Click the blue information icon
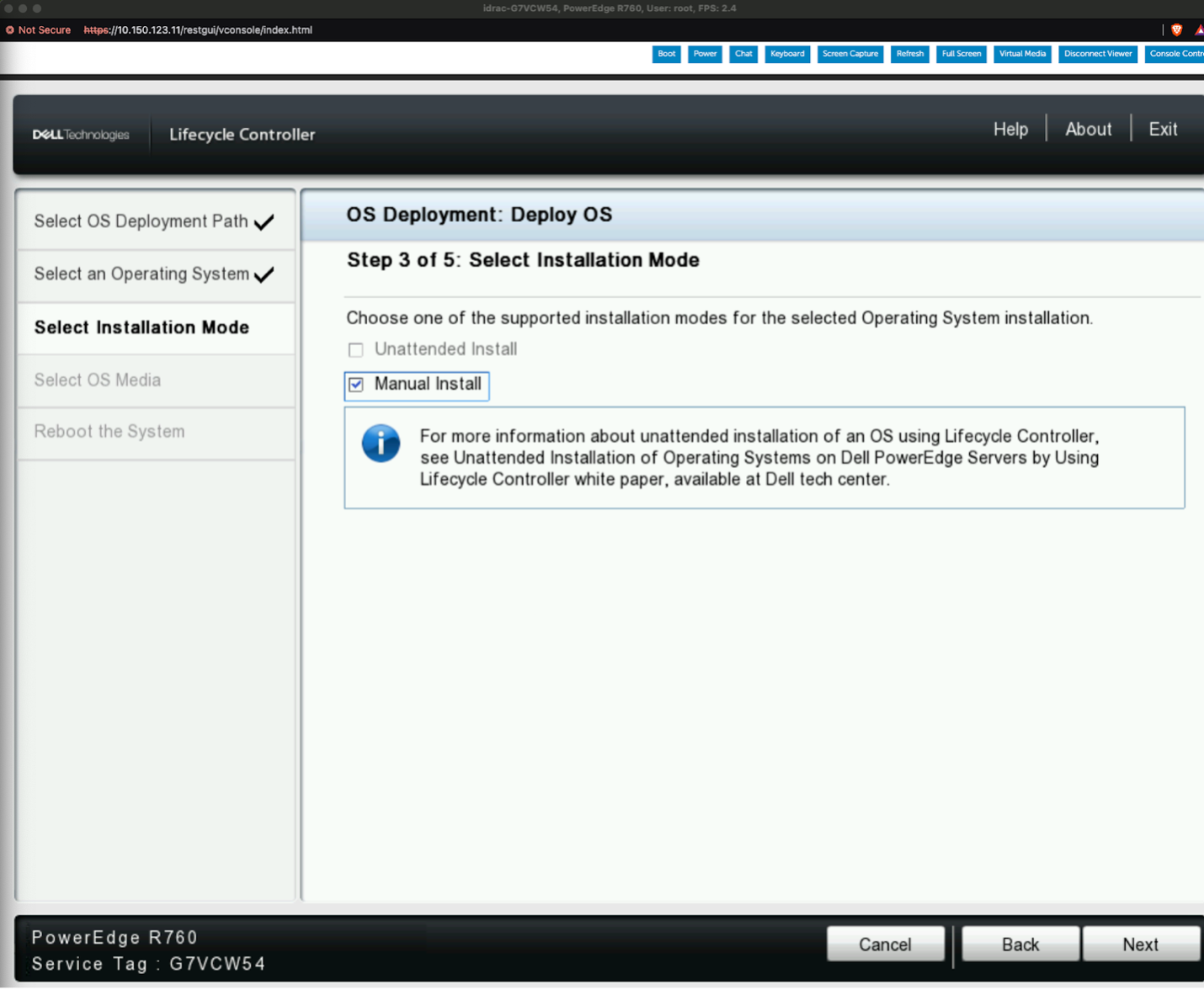Image resolution: width=1204 pixels, height=990 pixels. 381,443
